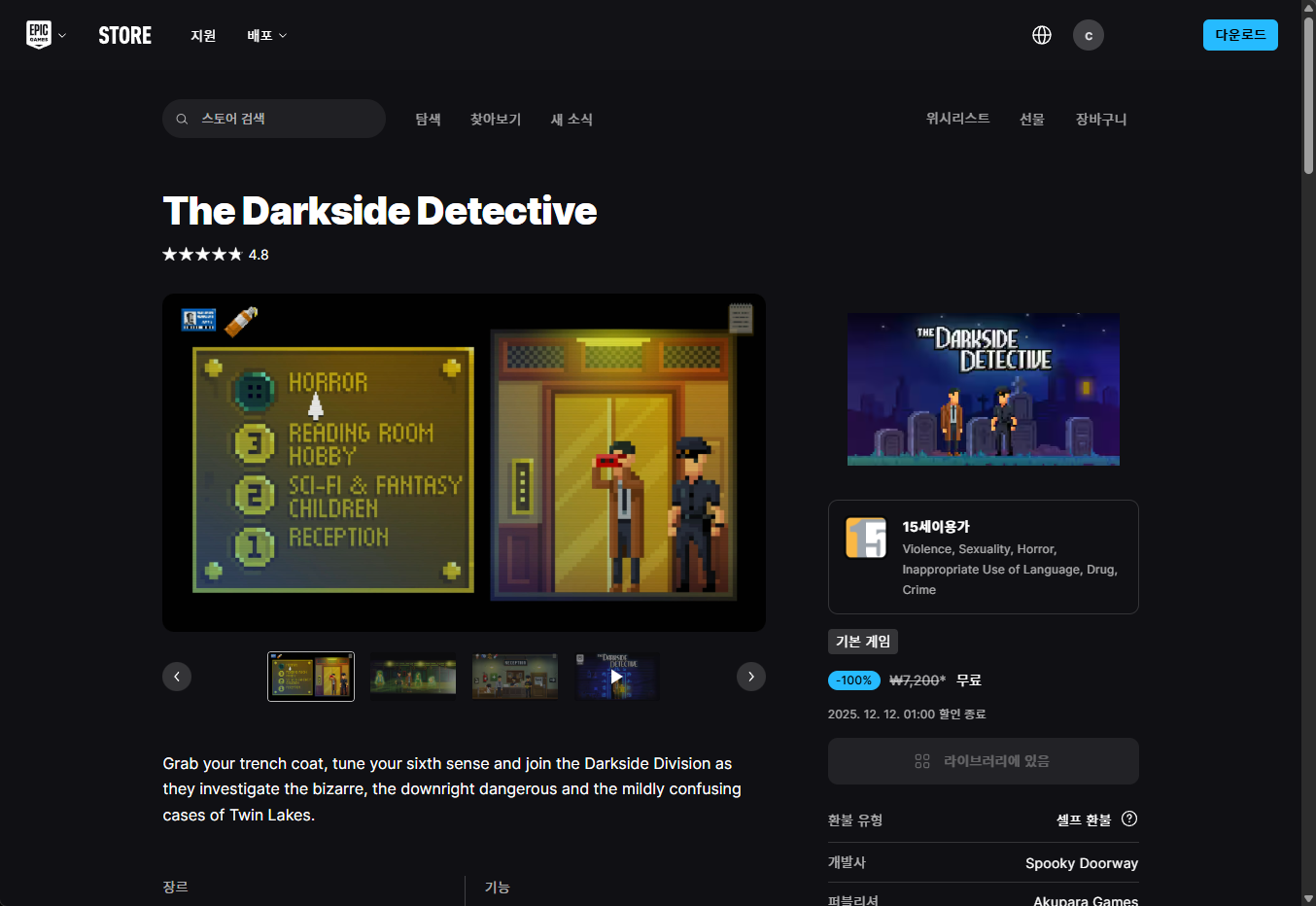This screenshot has height=906, width=1316.
Task: Click the magnifier icon in search box
Action: [182, 119]
